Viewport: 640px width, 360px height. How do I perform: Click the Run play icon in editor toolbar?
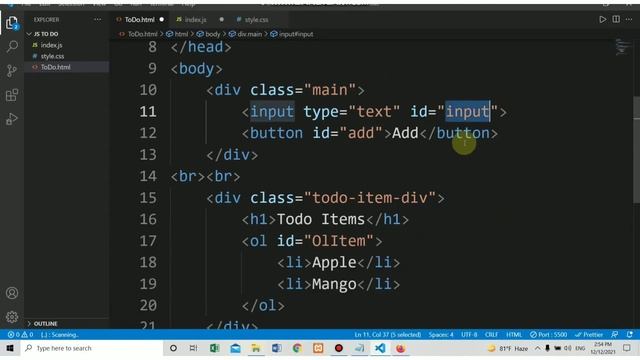[602, 19]
